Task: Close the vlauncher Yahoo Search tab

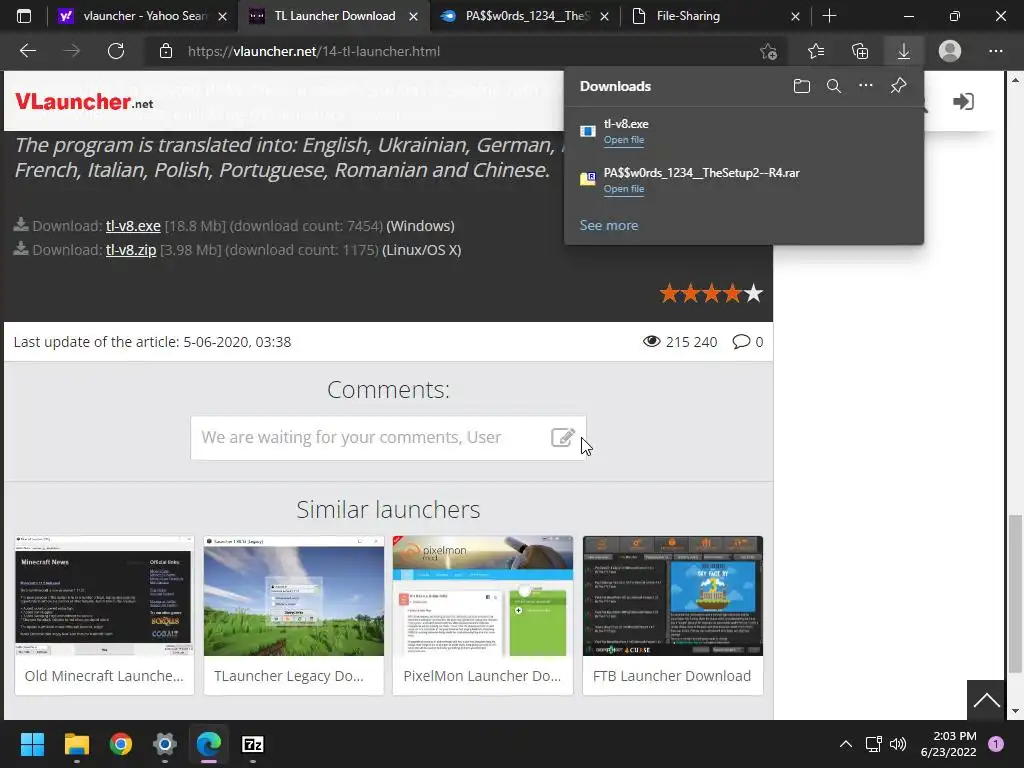Action: point(222,16)
